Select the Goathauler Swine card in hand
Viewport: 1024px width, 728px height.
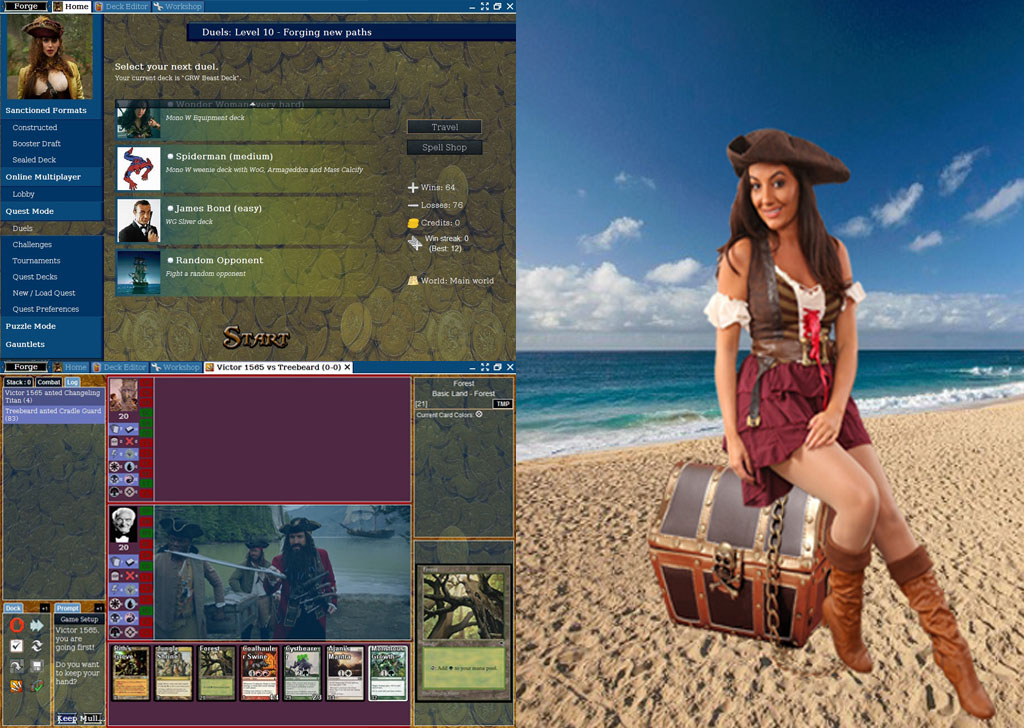click(259, 673)
